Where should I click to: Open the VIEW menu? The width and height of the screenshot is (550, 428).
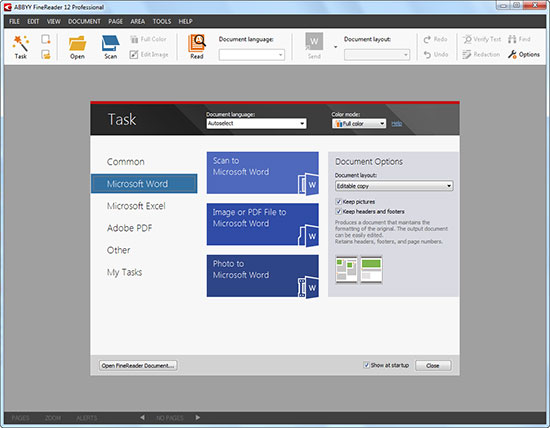click(x=54, y=21)
